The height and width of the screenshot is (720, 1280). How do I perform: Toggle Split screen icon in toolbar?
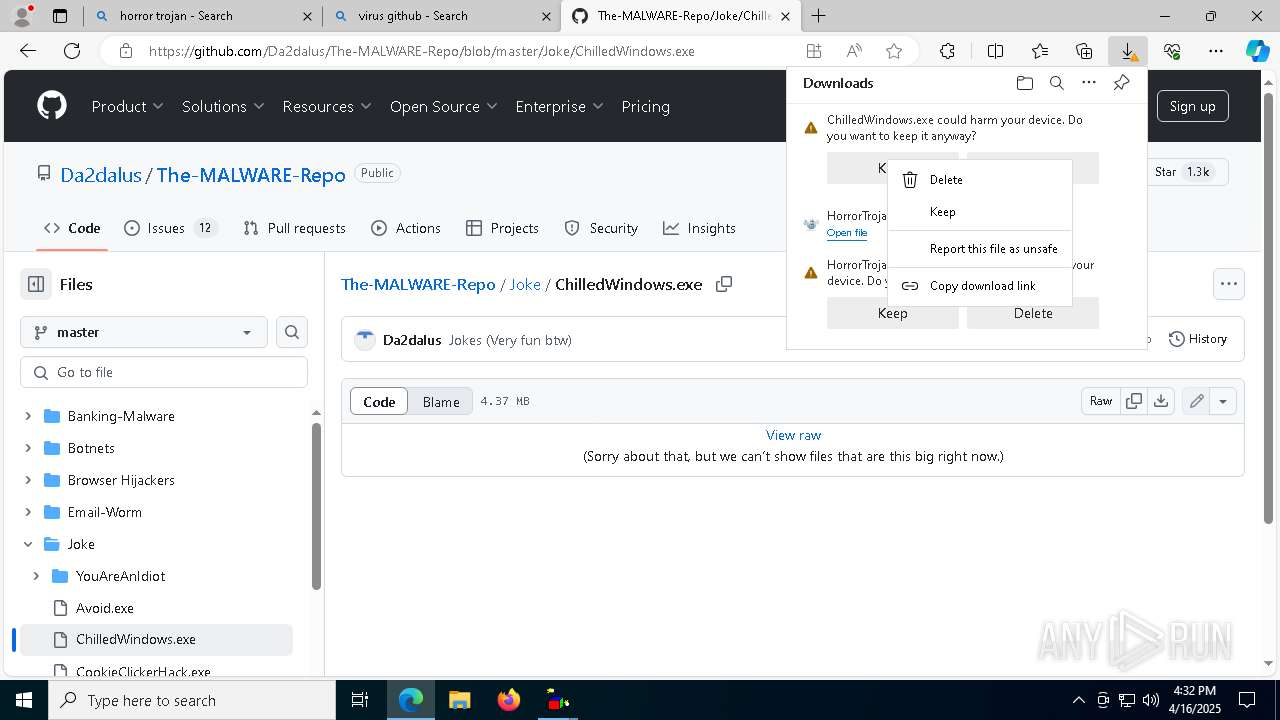(x=995, y=51)
